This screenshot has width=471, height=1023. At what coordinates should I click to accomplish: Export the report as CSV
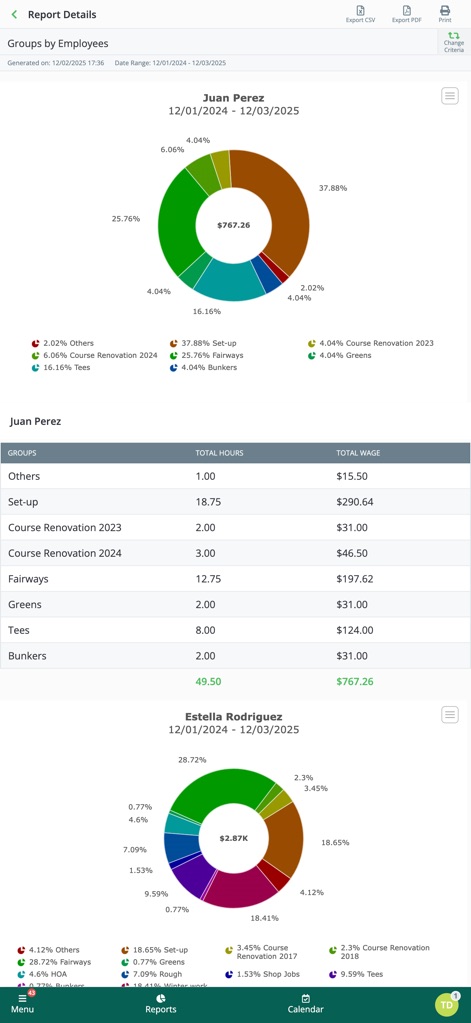pyautogui.click(x=360, y=14)
